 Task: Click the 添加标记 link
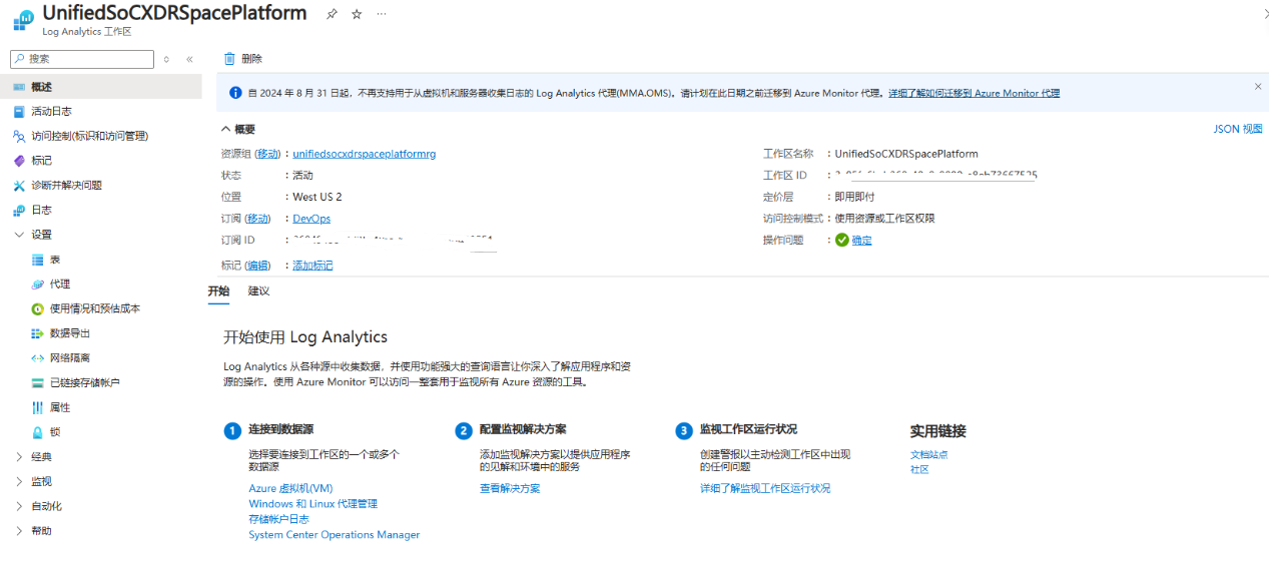pyautogui.click(x=313, y=265)
